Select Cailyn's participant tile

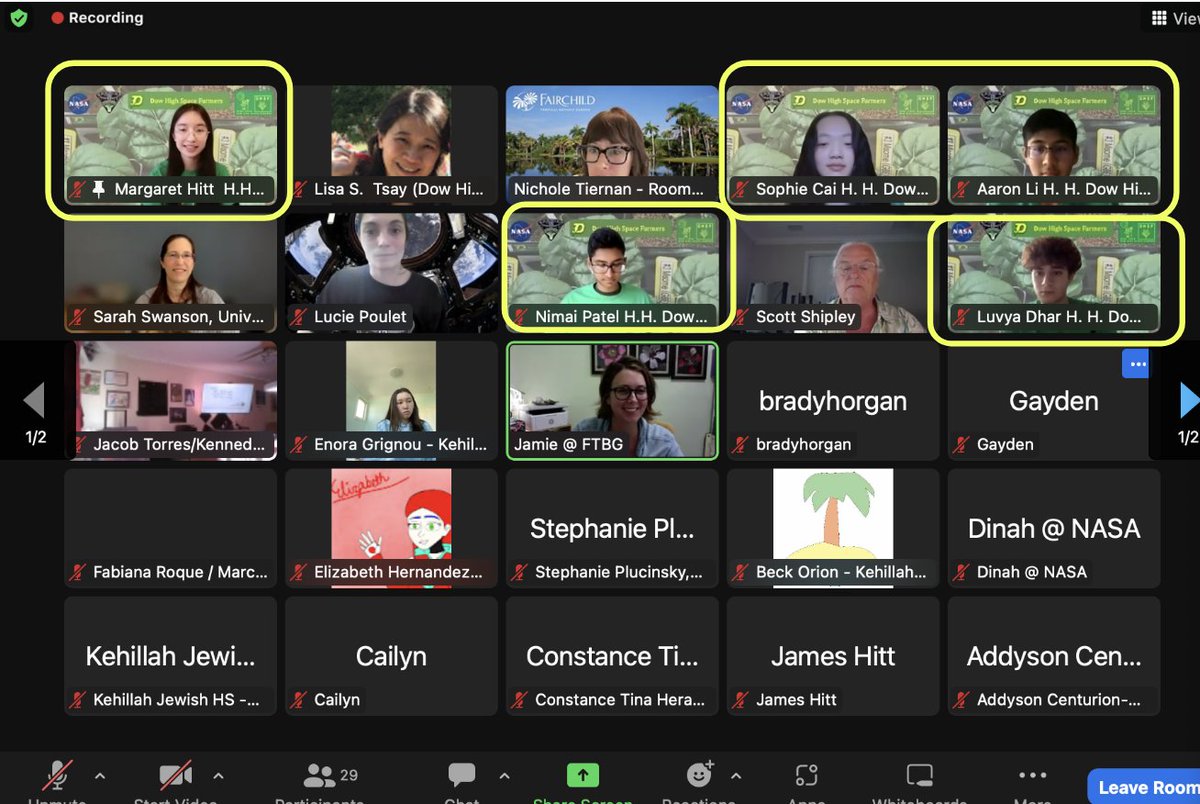391,656
